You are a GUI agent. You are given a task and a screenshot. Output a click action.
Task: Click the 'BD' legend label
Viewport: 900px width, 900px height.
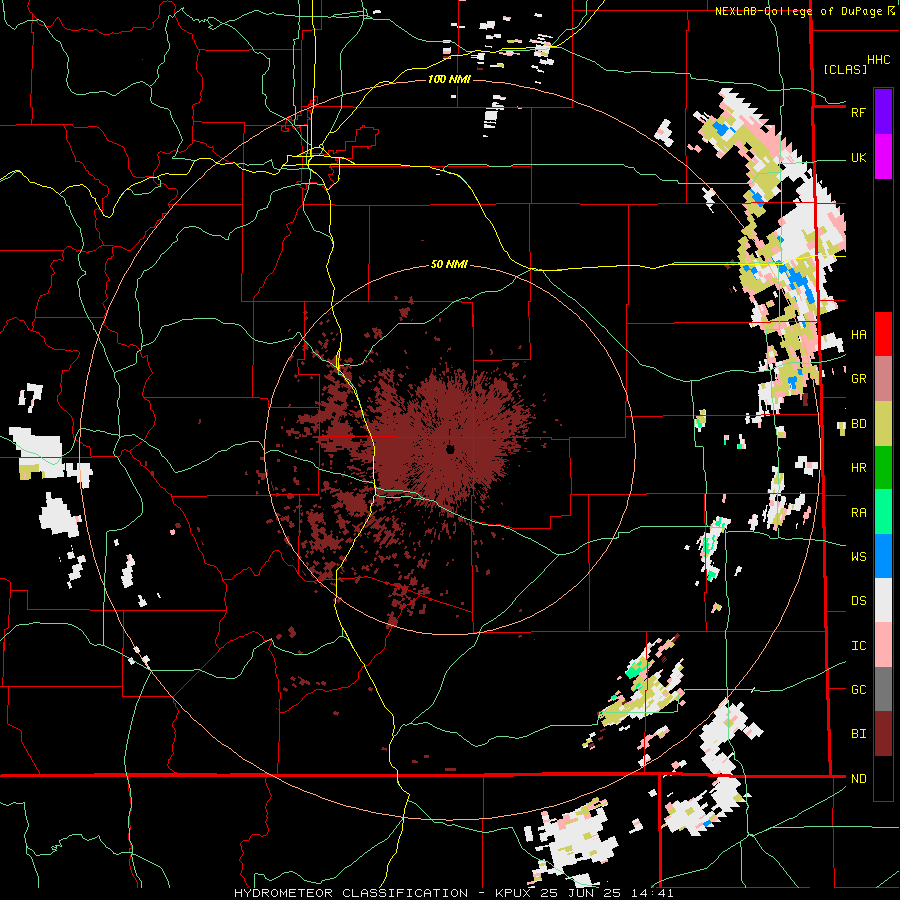pos(858,424)
